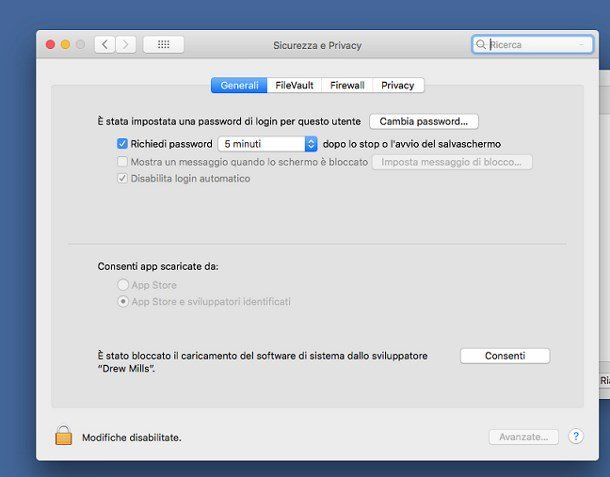Viewport: 610px width, 477px height.
Task: Click the magnifying glass in search field
Action: click(481, 44)
